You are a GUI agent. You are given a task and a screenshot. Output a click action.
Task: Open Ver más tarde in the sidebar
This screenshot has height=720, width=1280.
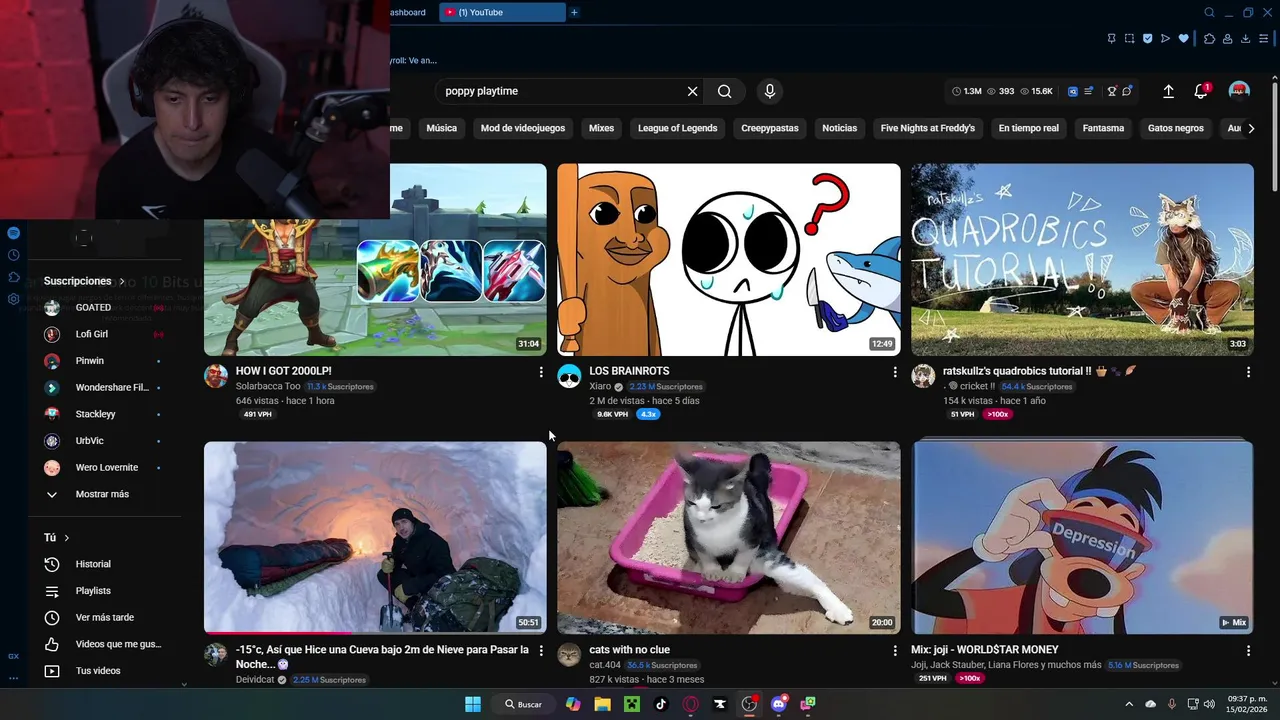[104, 618]
